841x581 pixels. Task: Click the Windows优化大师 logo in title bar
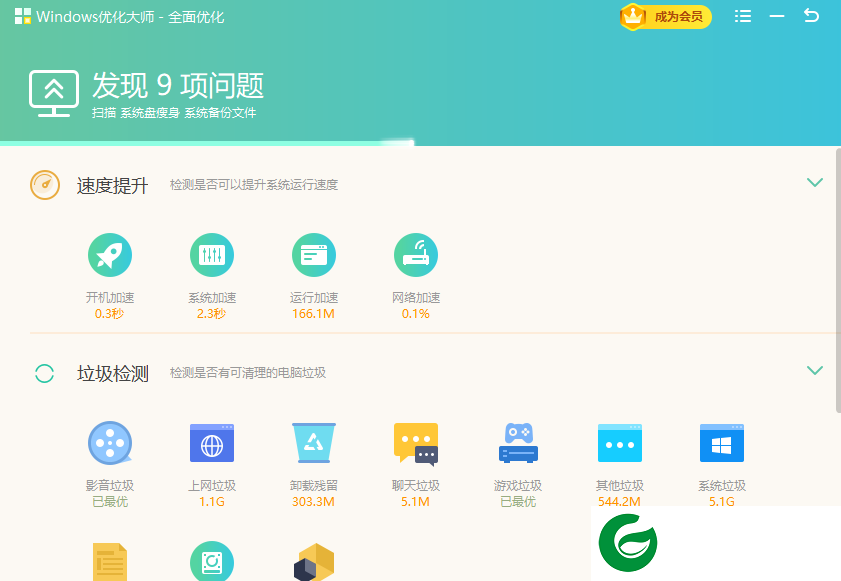[x=23, y=17]
